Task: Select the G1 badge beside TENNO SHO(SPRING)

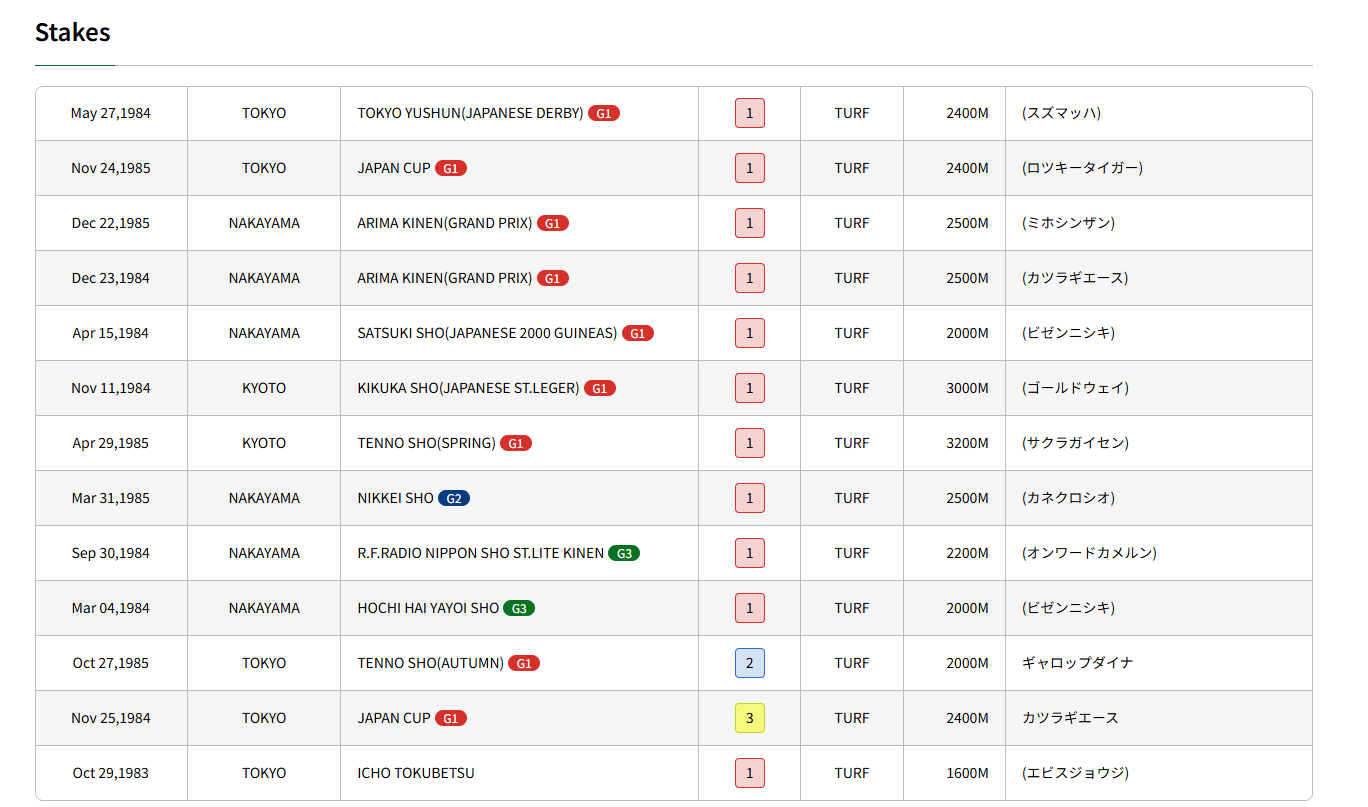Action: pyautogui.click(x=516, y=443)
